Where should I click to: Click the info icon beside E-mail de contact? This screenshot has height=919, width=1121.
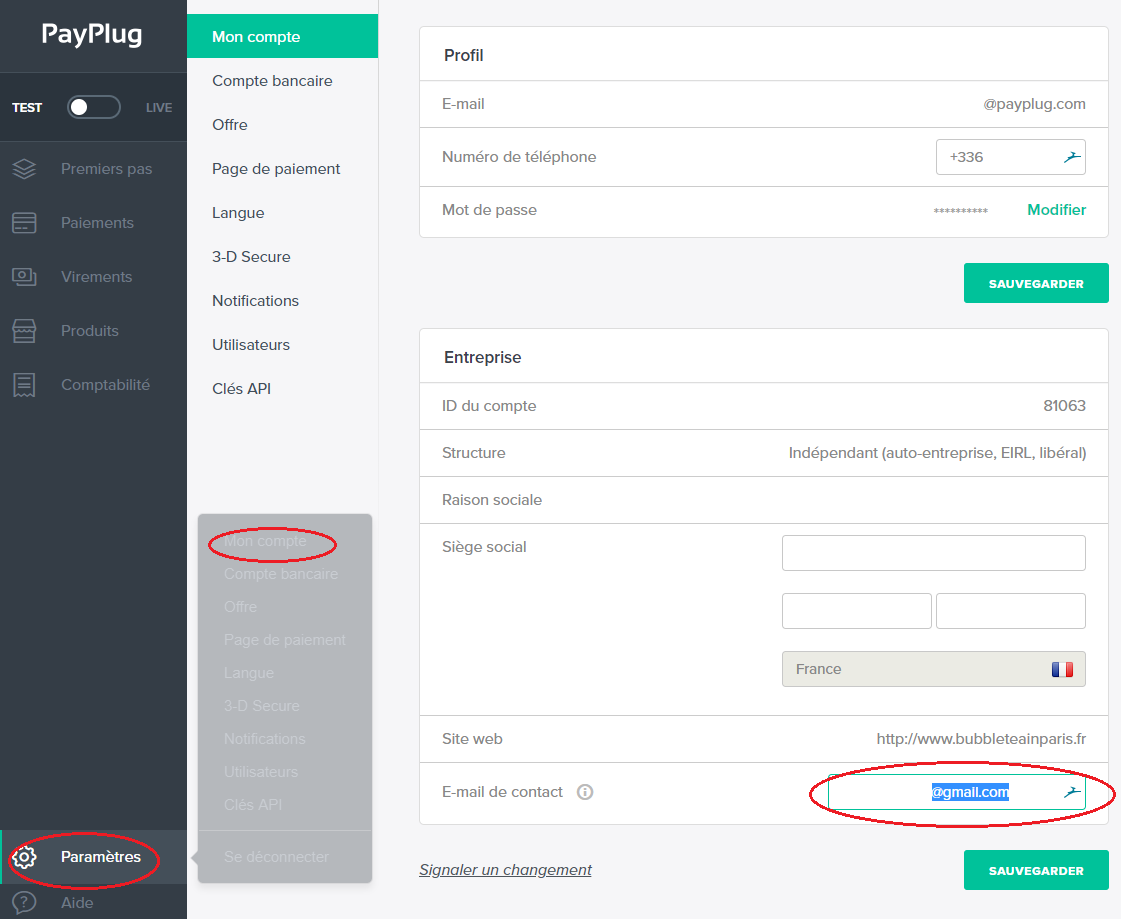(585, 792)
